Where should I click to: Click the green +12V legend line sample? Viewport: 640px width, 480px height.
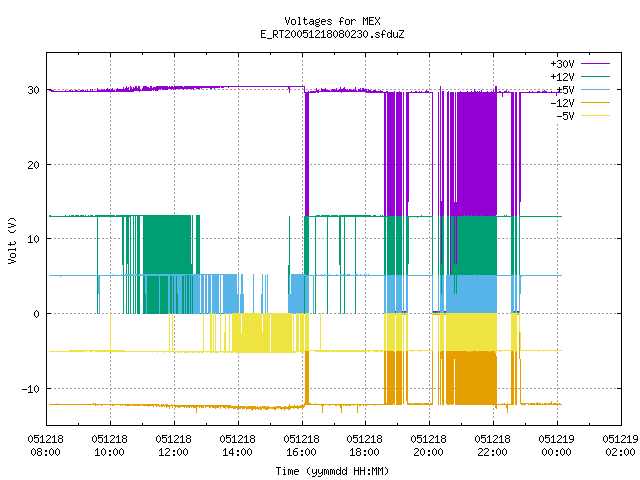tap(595, 76)
